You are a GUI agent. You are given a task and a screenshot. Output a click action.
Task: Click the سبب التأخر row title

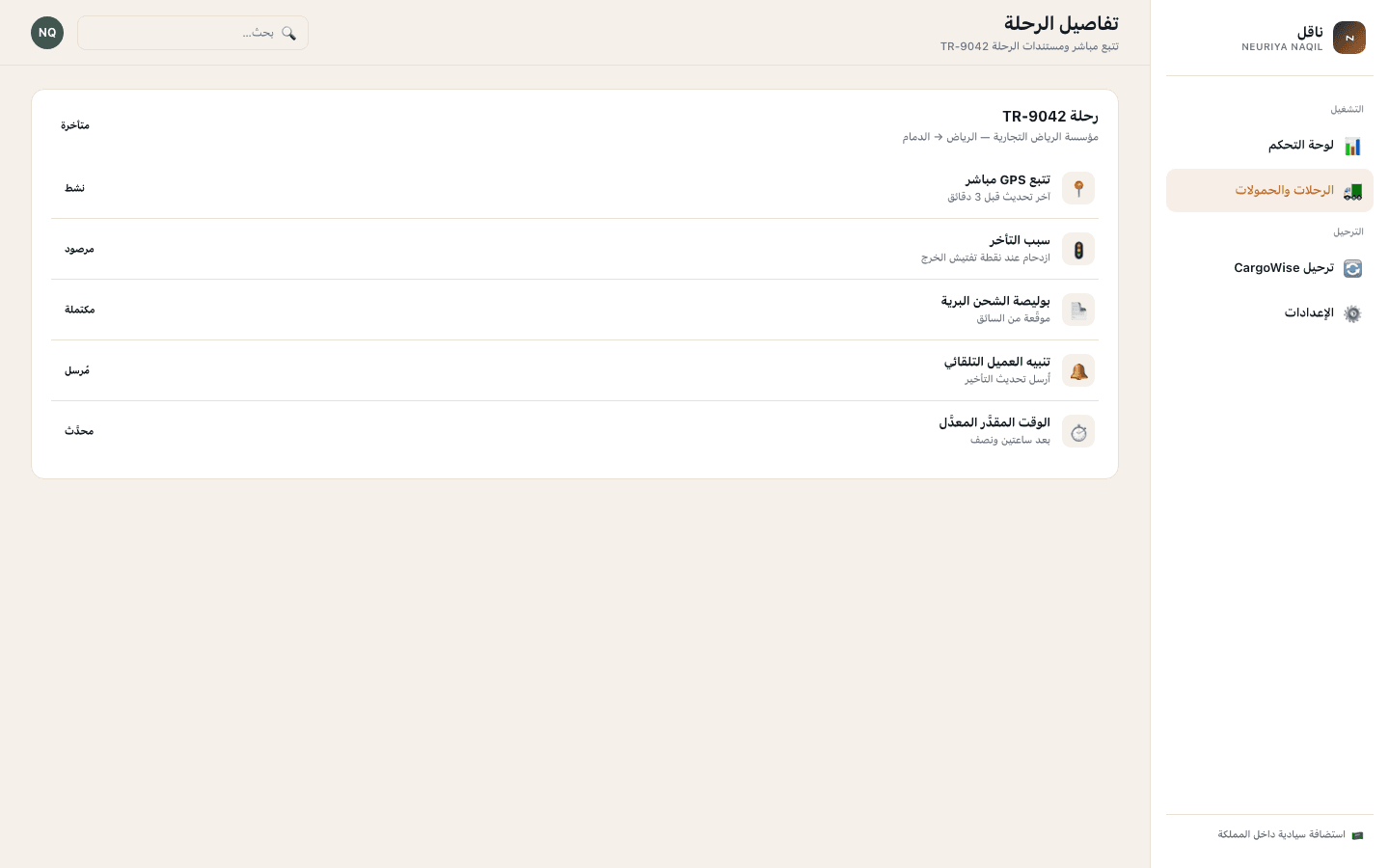point(1020,241)
